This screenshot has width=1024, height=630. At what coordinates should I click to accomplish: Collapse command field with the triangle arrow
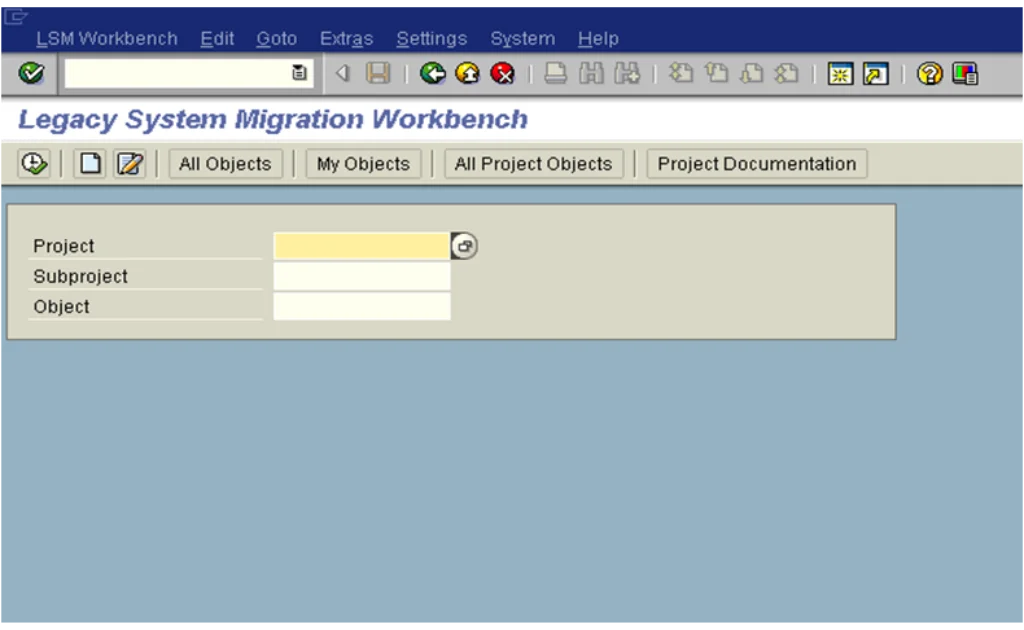point(343,73)
